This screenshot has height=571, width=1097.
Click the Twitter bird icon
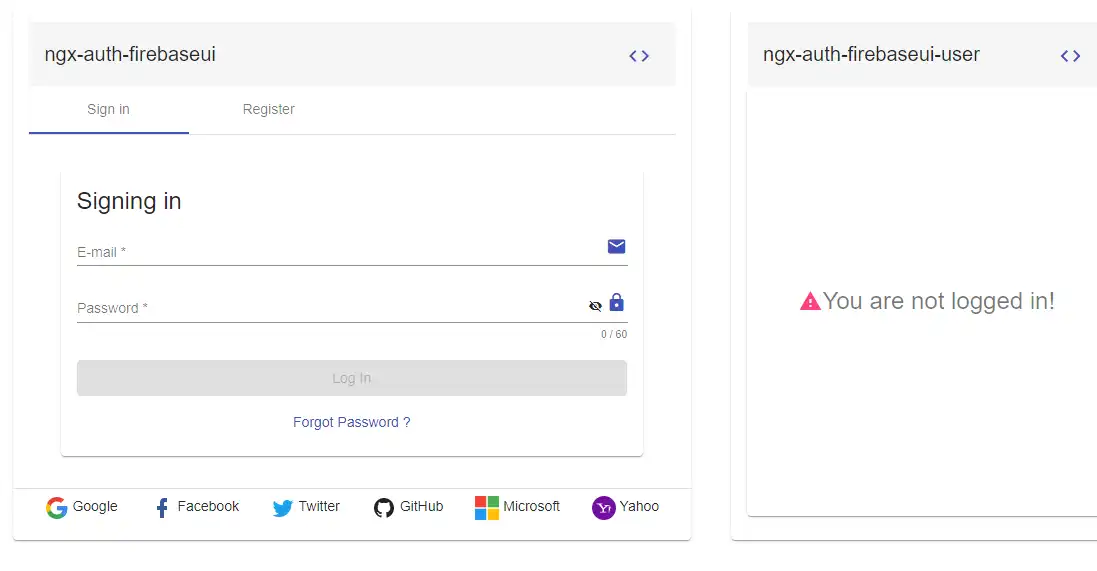click(x=283, y=508)
